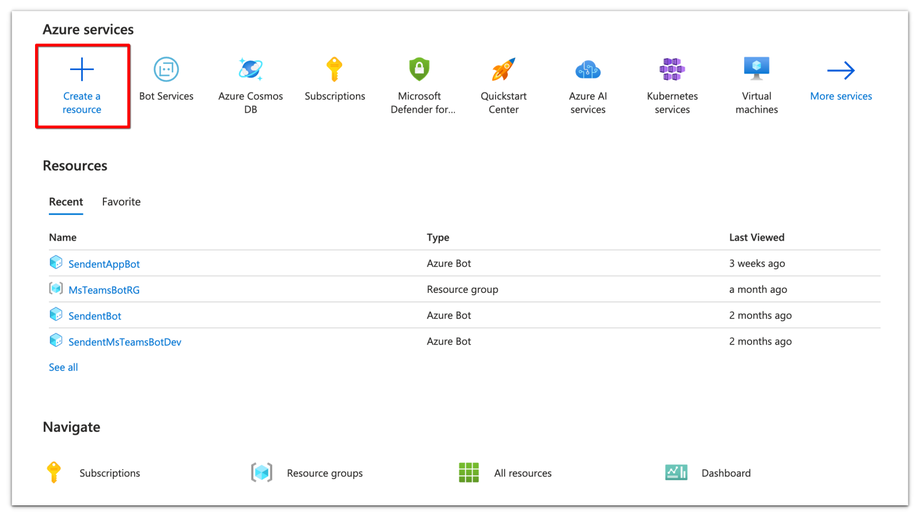Click the Kubernetes services label
Viewport: 920px width, 518px height.
point(672,103)
